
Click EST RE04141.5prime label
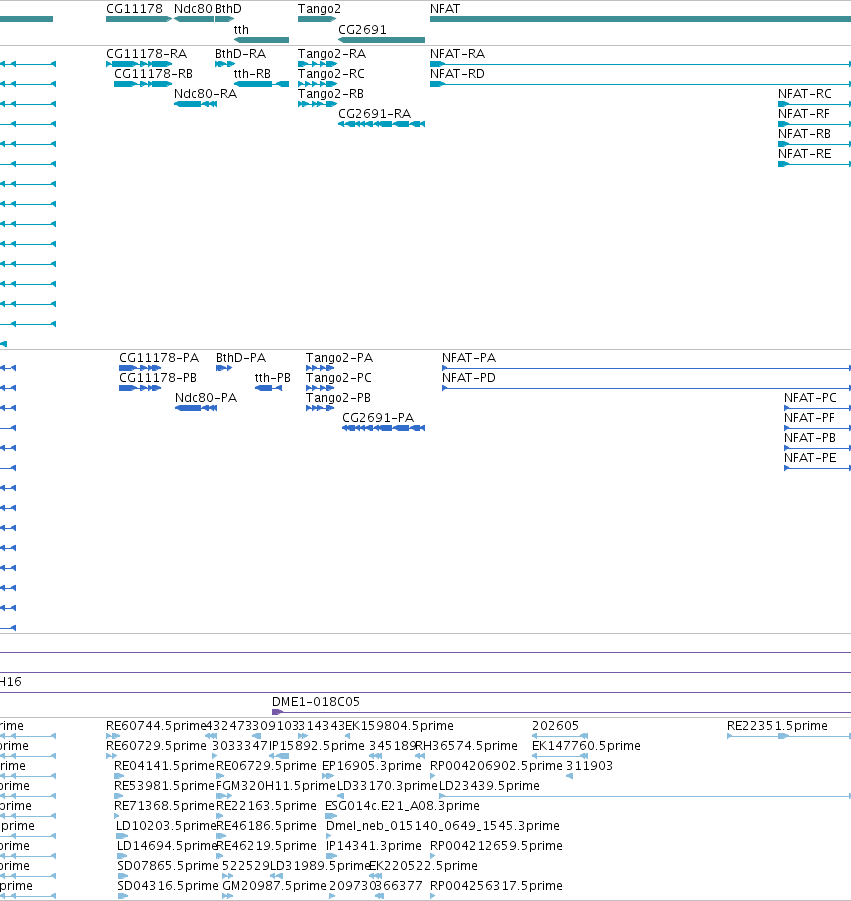point(164,767)
